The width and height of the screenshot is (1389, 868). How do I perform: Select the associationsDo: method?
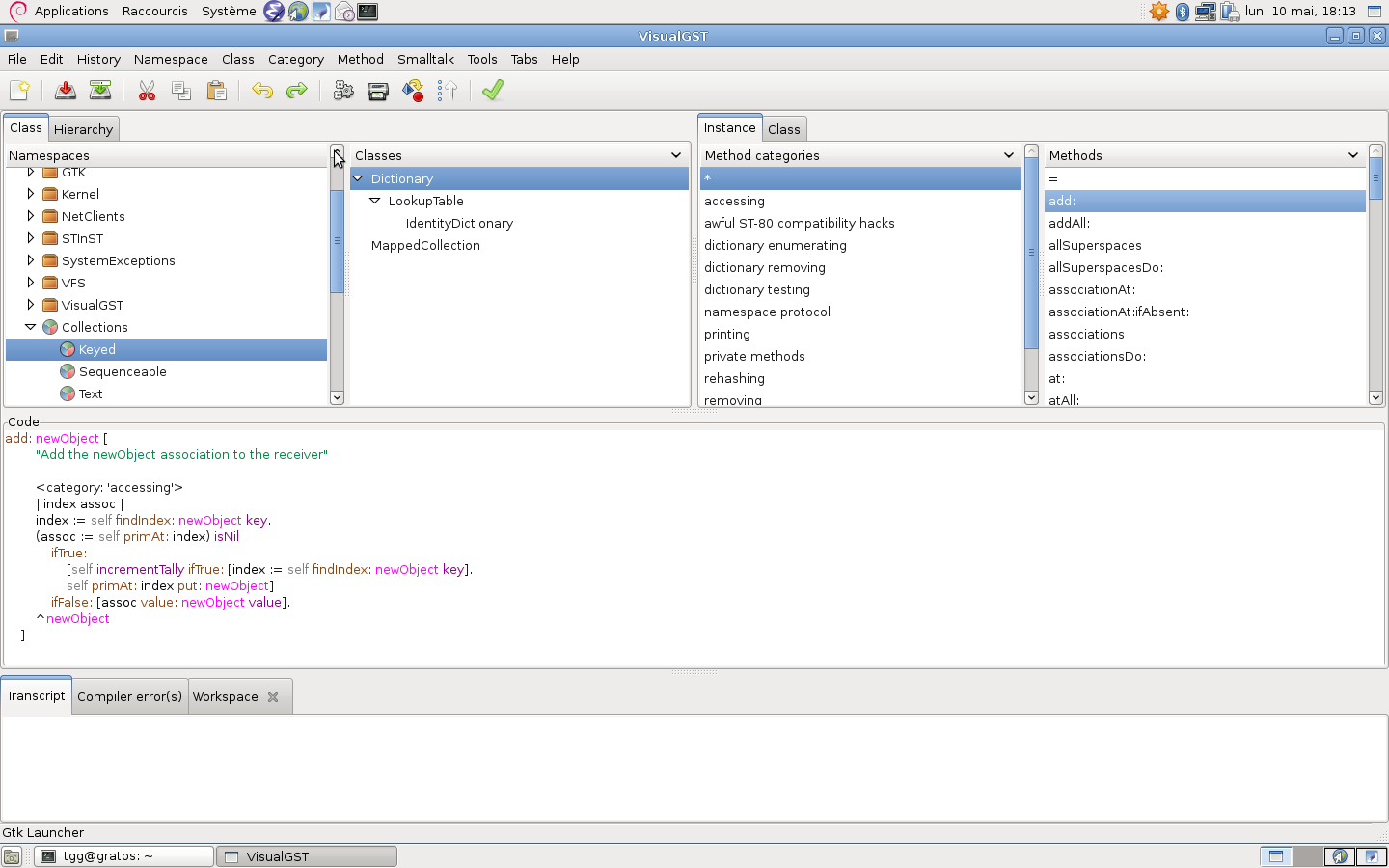coord(1097,356)
